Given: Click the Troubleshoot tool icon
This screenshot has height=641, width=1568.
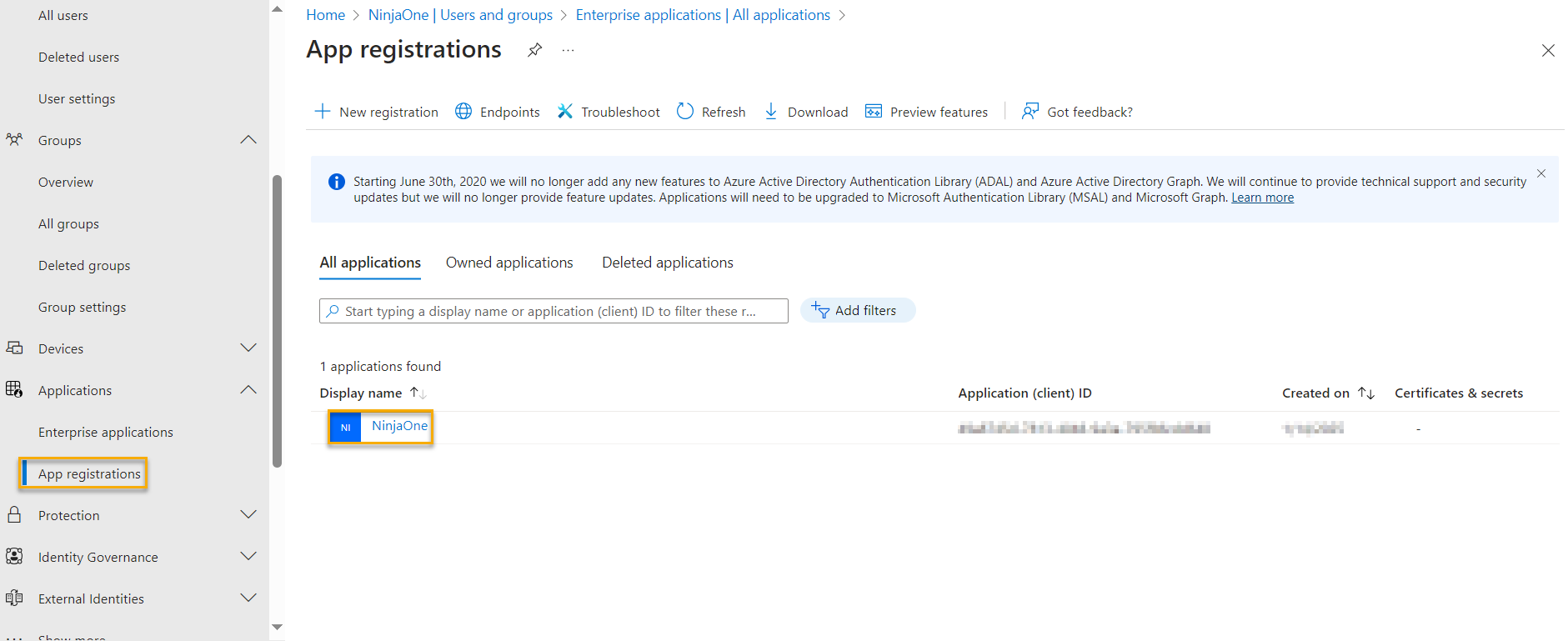Looking at the screenshot, I should pos(565,112).
